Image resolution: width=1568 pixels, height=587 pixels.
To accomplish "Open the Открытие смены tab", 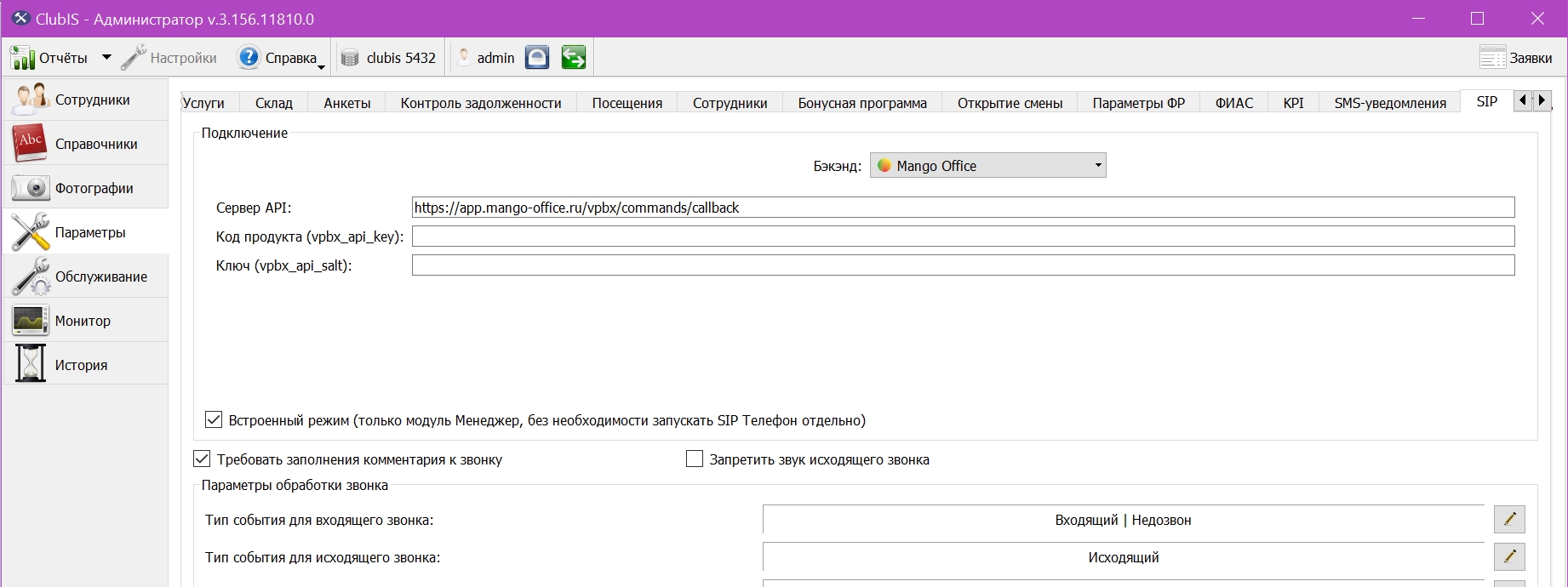I will coord(1010,103).
